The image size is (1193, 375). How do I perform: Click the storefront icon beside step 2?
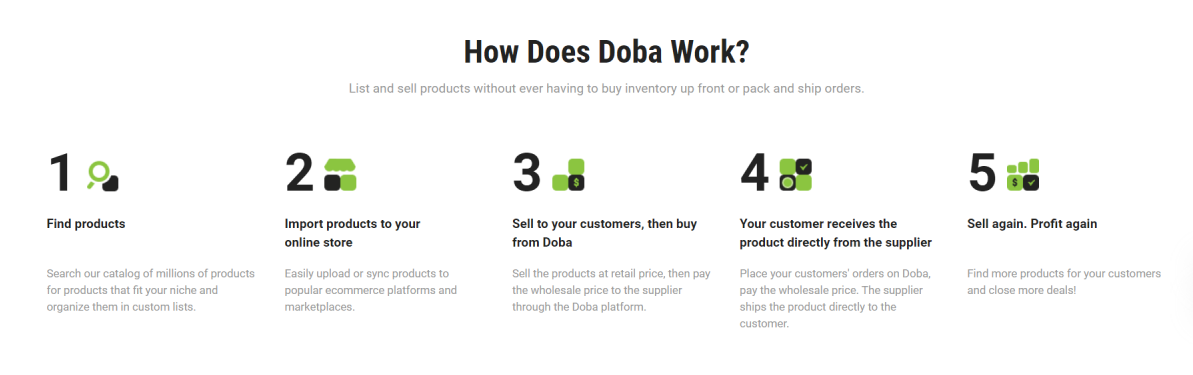(340, 175)
